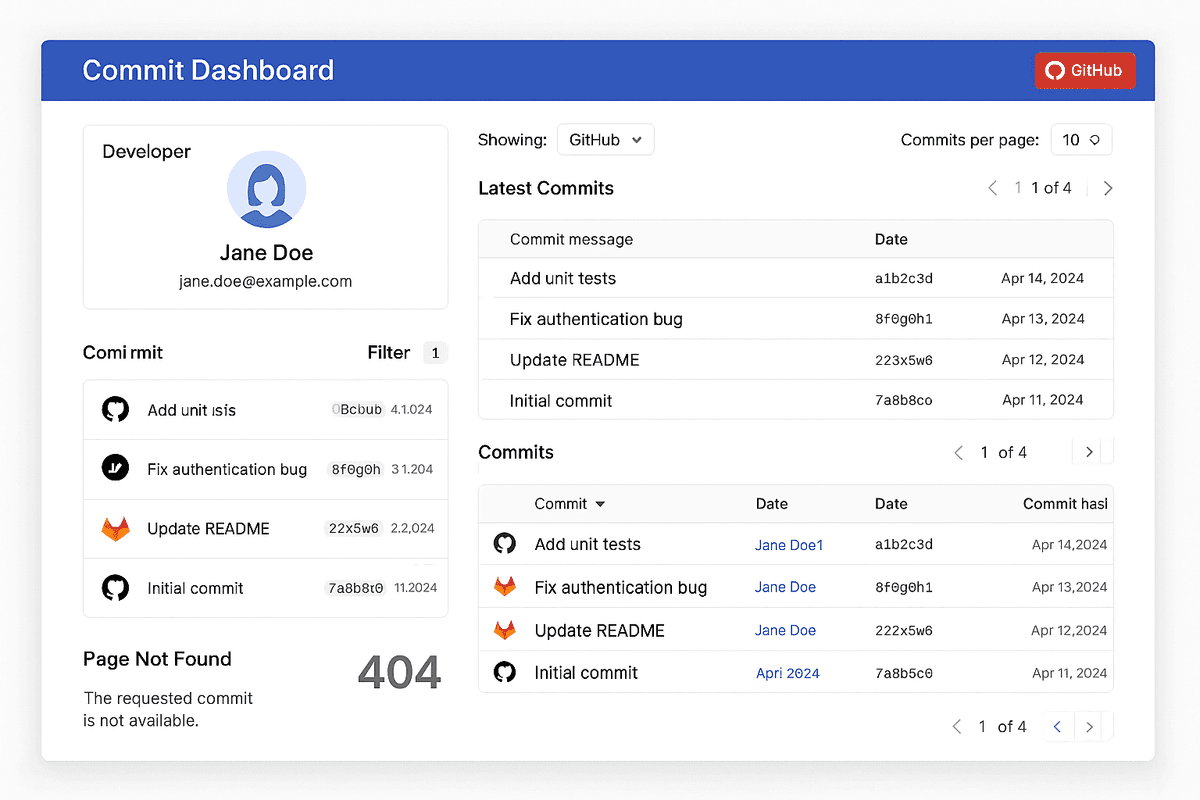Select the 'Commits' section heading
This screenshot has height=800, width=1200.
(516, 452)
